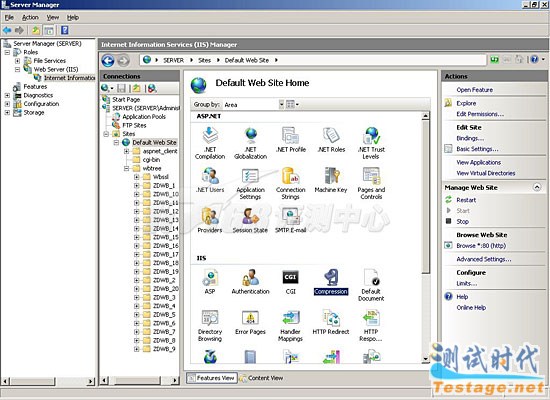550x400 pixels.
Task: Open the Help menu
Action: (73, 17)
